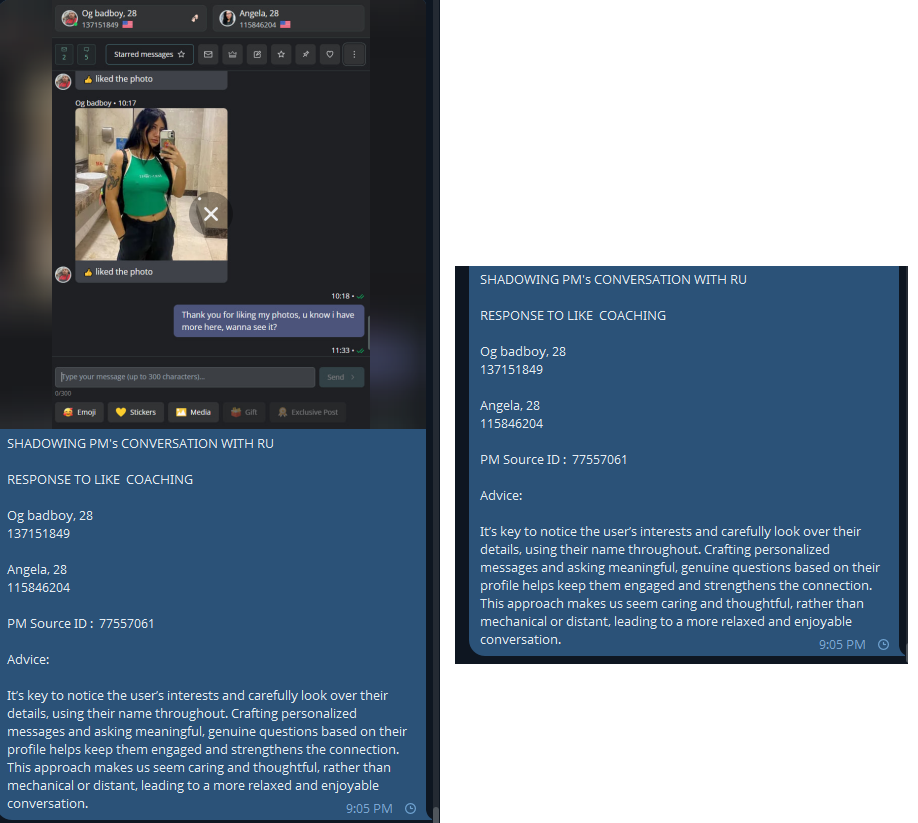Click 'Advice:' heading in left message
918x823 pixels.
(28, 660)
